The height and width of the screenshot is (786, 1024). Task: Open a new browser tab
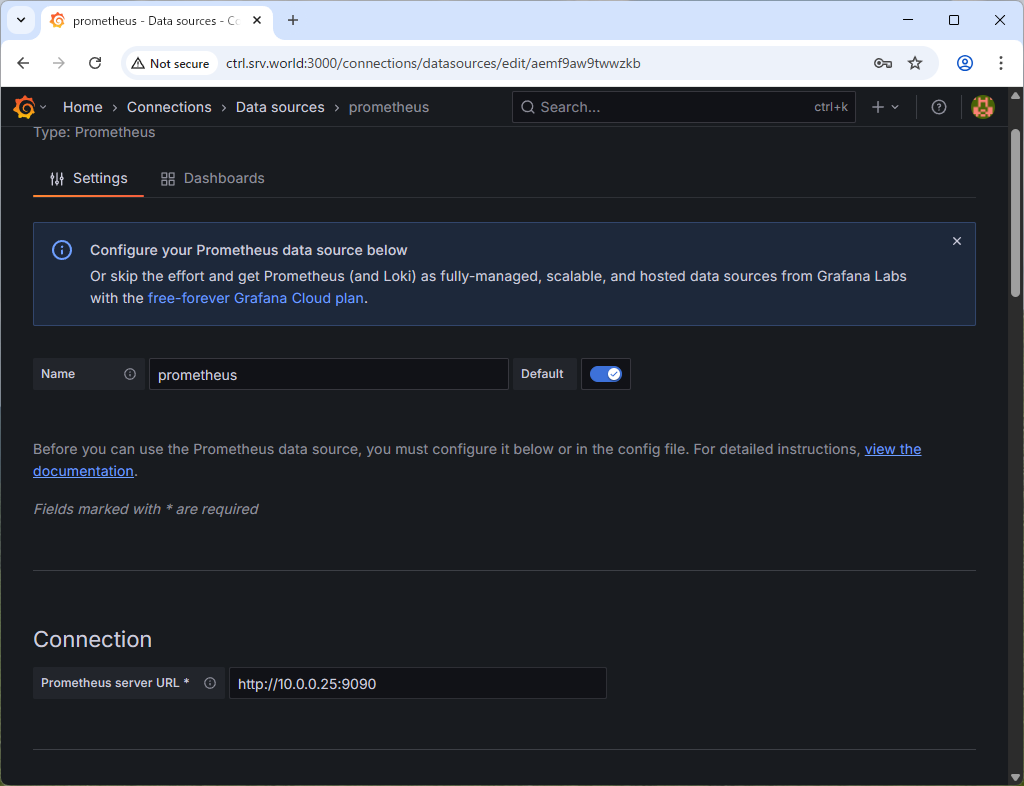click(293, 20)
